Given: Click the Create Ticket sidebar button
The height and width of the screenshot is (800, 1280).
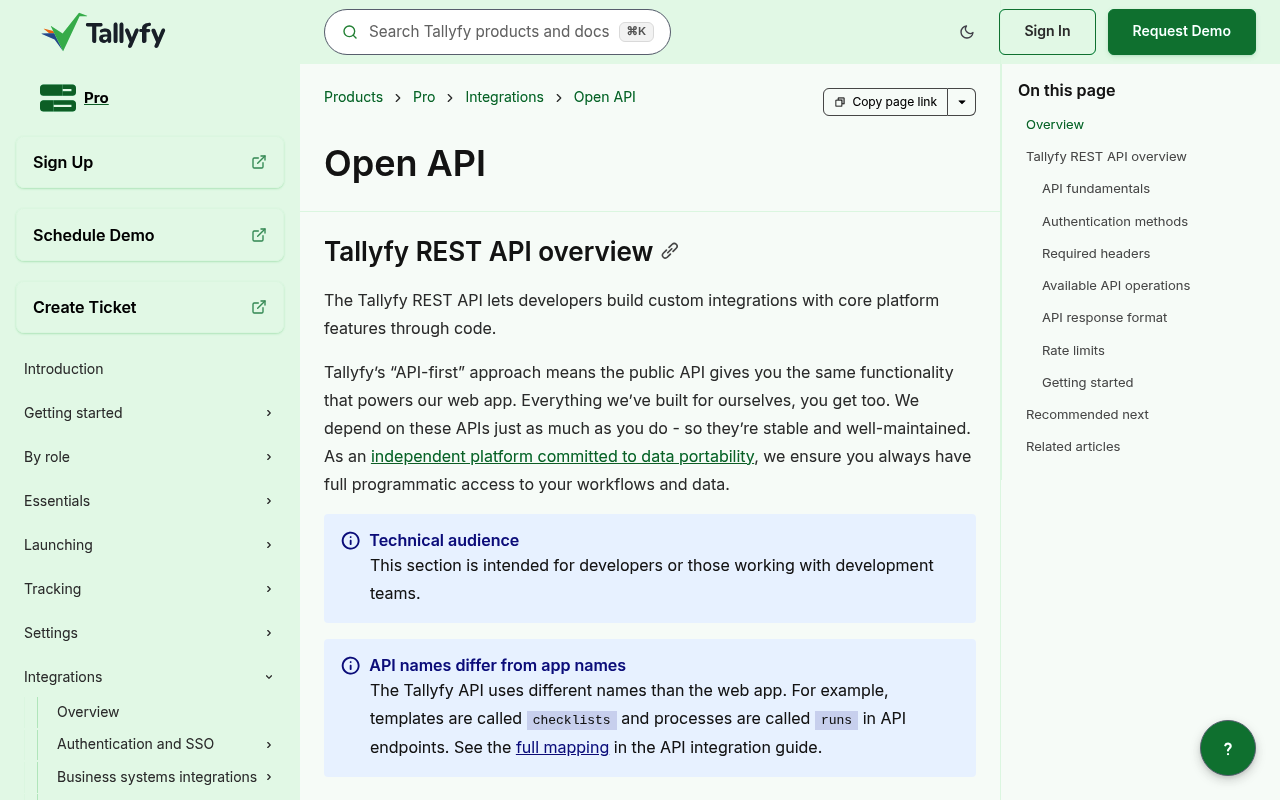Looking at the screenshot, I should [x=150, y=307].
